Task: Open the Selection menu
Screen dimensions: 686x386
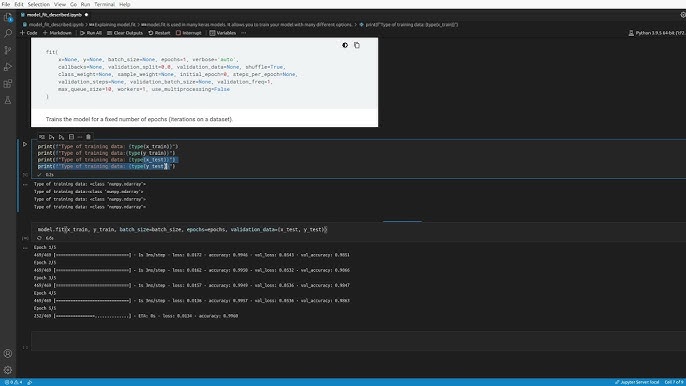Action: tap(38, 4)
